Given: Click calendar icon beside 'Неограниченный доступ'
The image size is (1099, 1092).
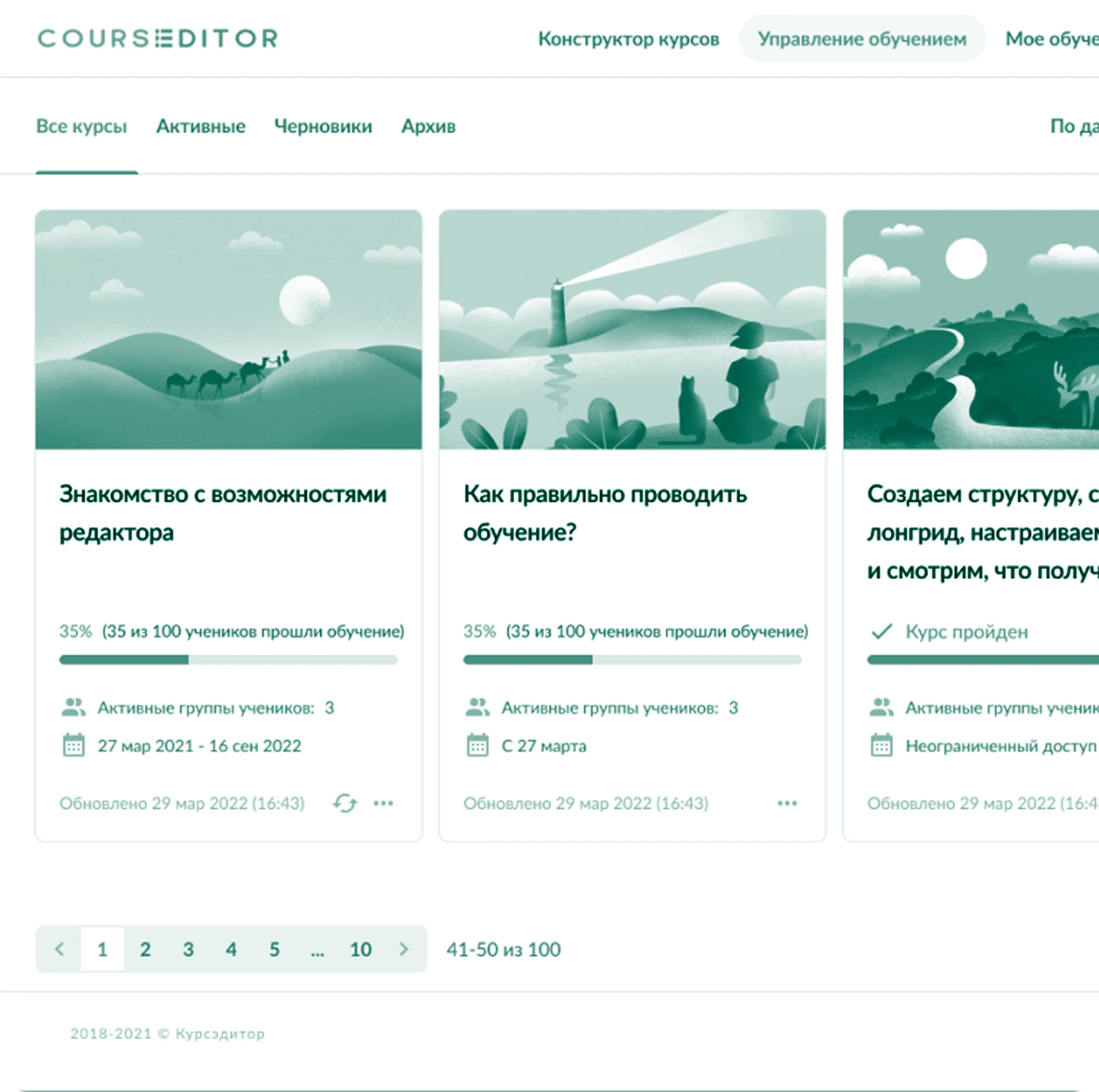Looking at the screenshot, I should (882, 745).
